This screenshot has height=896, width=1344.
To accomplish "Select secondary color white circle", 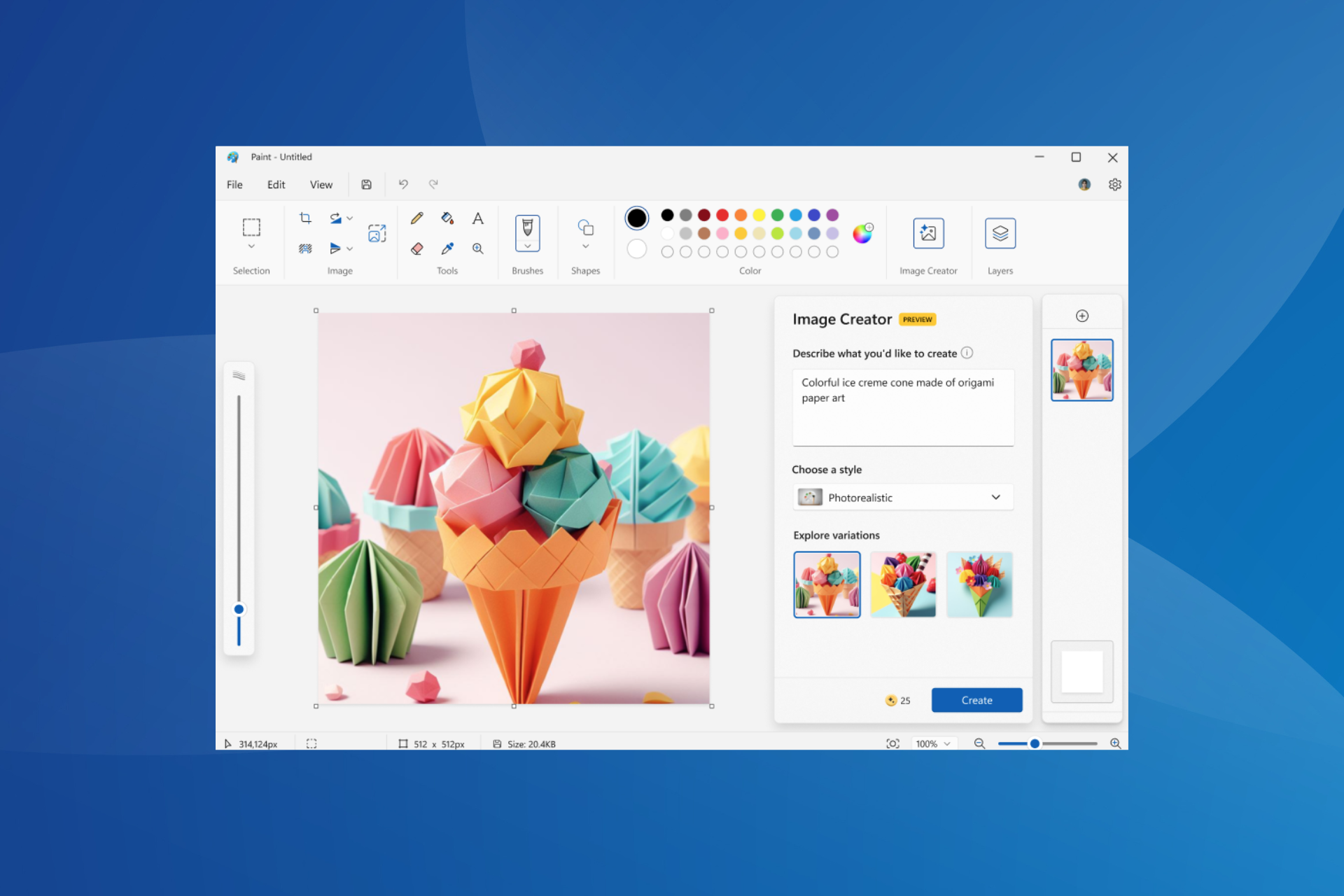I will pos(636,248).
